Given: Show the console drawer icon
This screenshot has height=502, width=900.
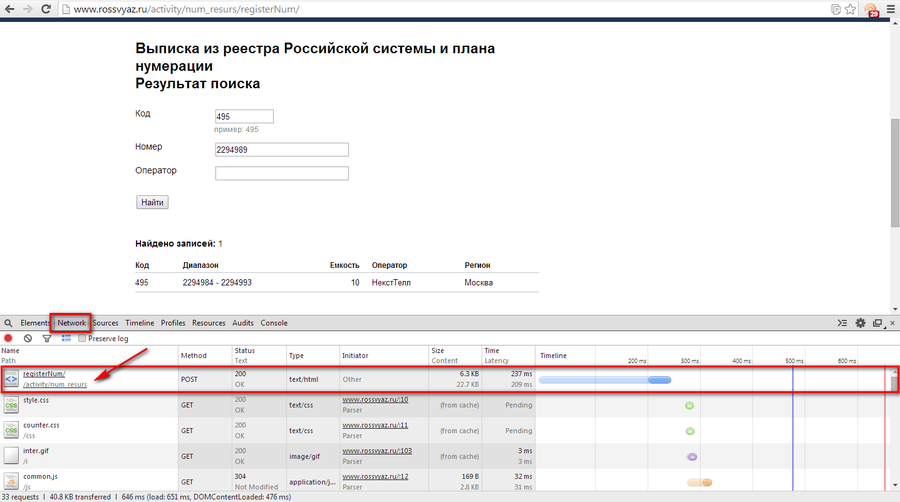Looking at the screenshot, I should tap(842, 323).
